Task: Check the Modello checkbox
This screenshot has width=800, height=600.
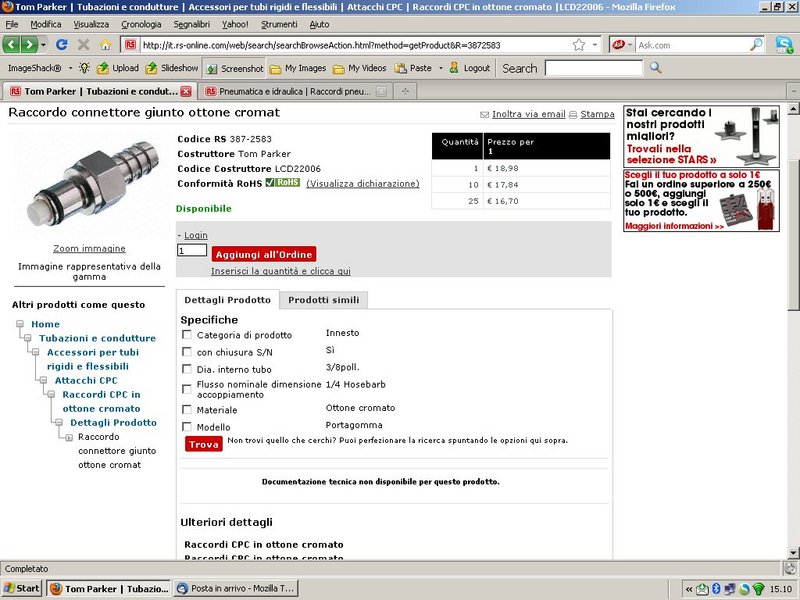Action: 187,427
